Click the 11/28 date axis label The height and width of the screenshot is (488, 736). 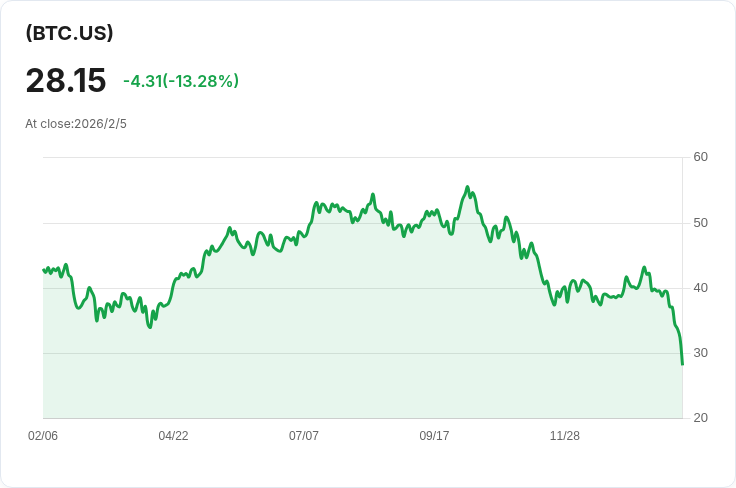coord(565,436)
